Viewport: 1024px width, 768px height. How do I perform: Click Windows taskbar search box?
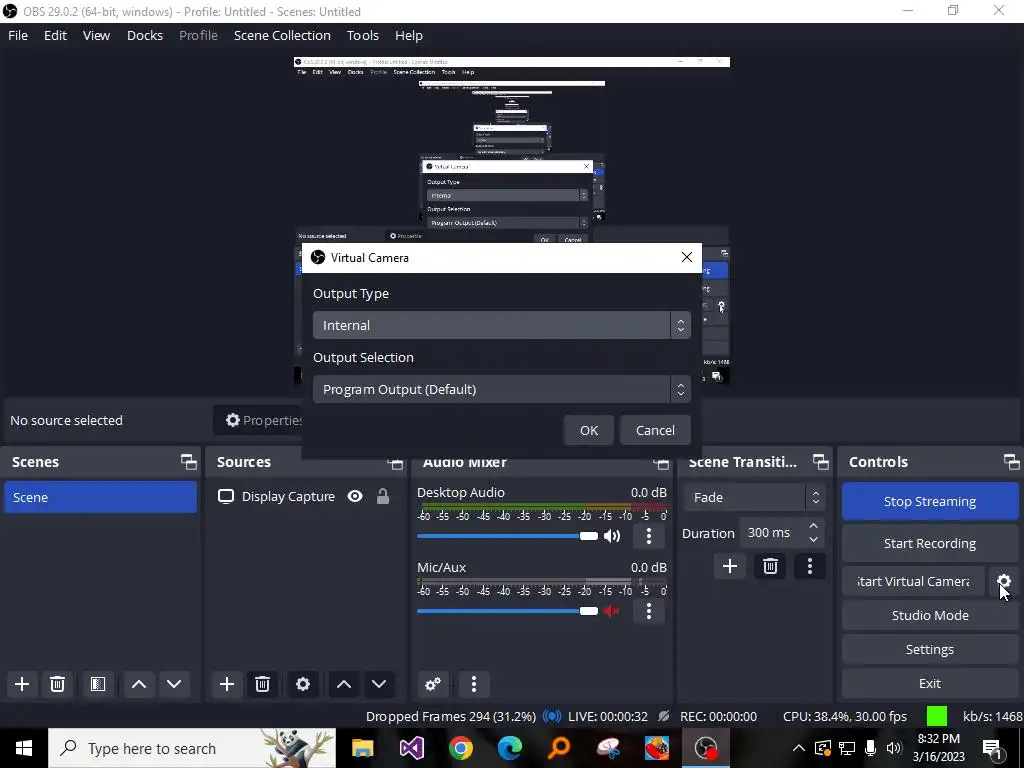[x=192, y=748]
